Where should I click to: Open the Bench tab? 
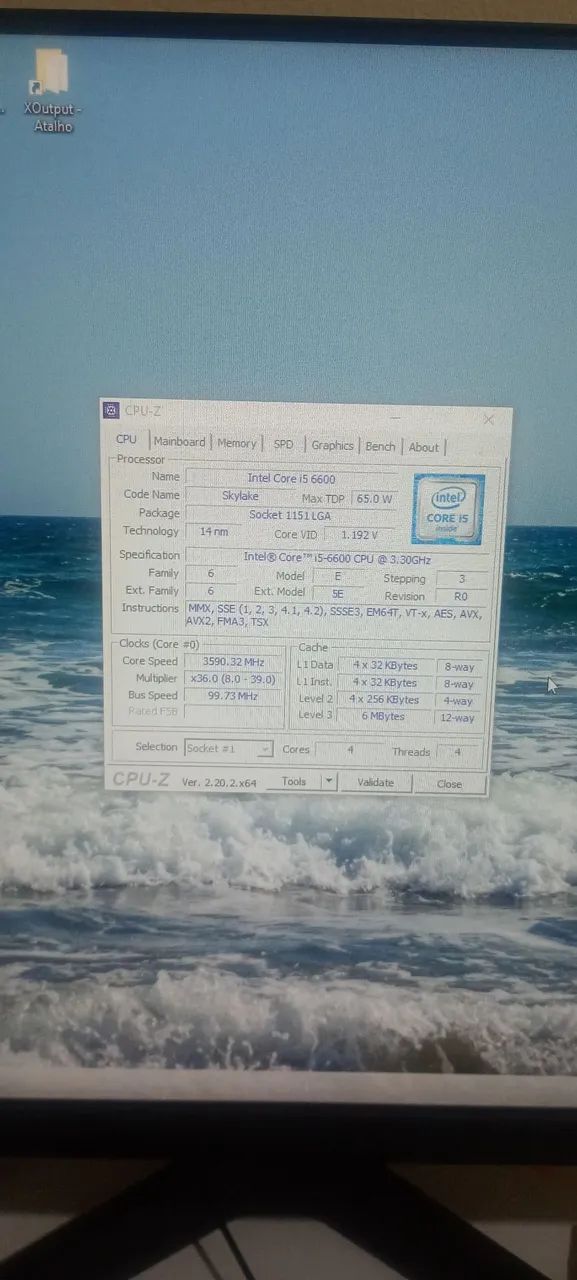pyautogui.click(x=380, y=446)
